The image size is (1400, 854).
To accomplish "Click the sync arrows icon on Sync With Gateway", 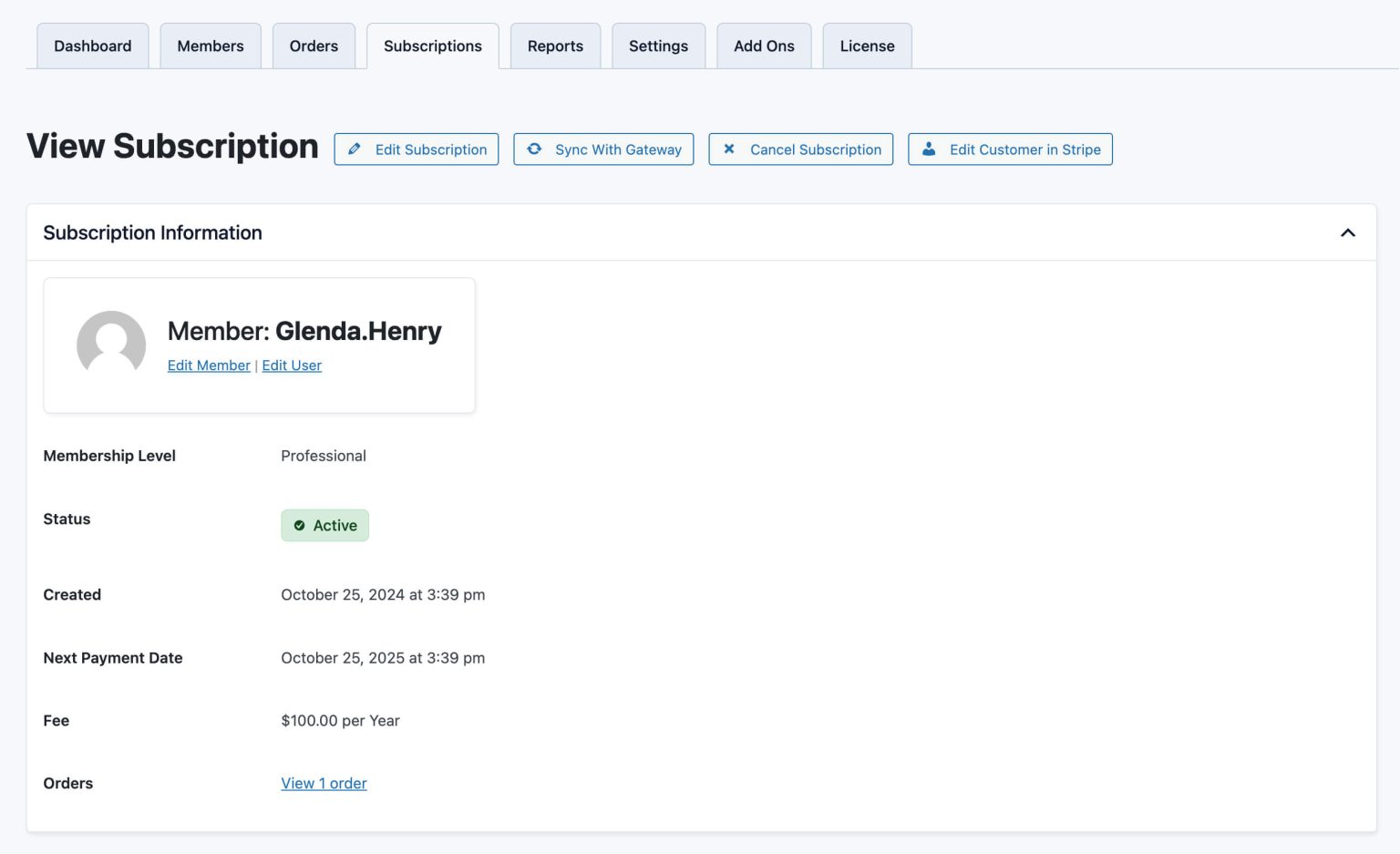I will pos(534,149).
